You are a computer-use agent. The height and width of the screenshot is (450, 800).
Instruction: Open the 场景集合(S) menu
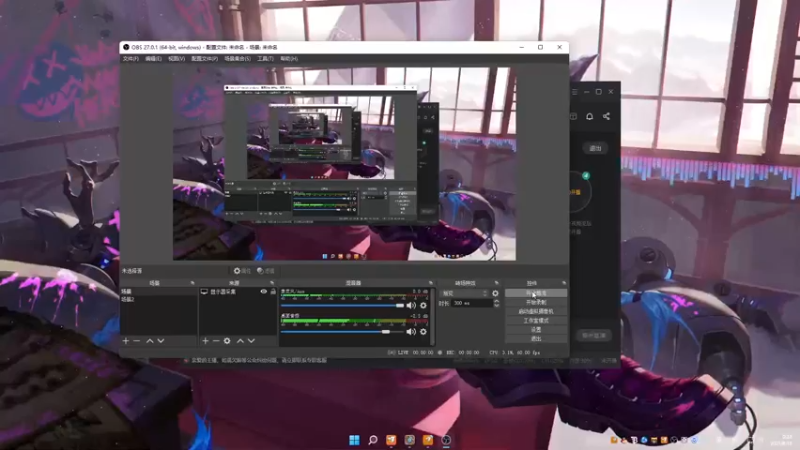point(237,59)
